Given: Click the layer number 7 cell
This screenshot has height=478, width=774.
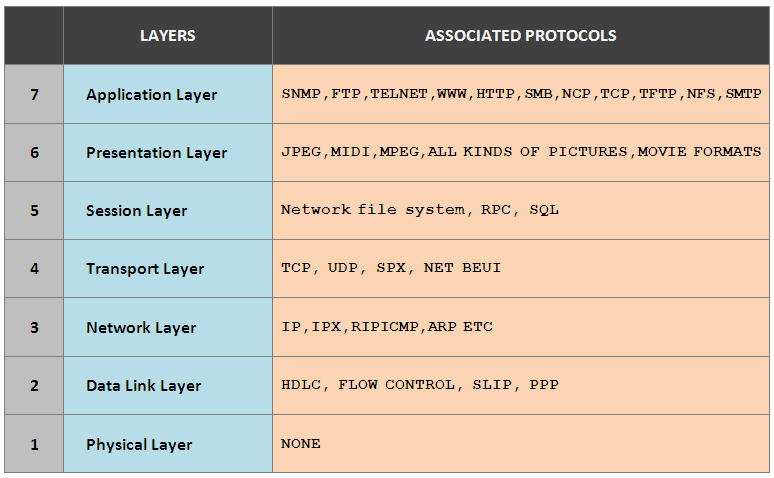Looking at the screenshot, I should click(34, 95).
